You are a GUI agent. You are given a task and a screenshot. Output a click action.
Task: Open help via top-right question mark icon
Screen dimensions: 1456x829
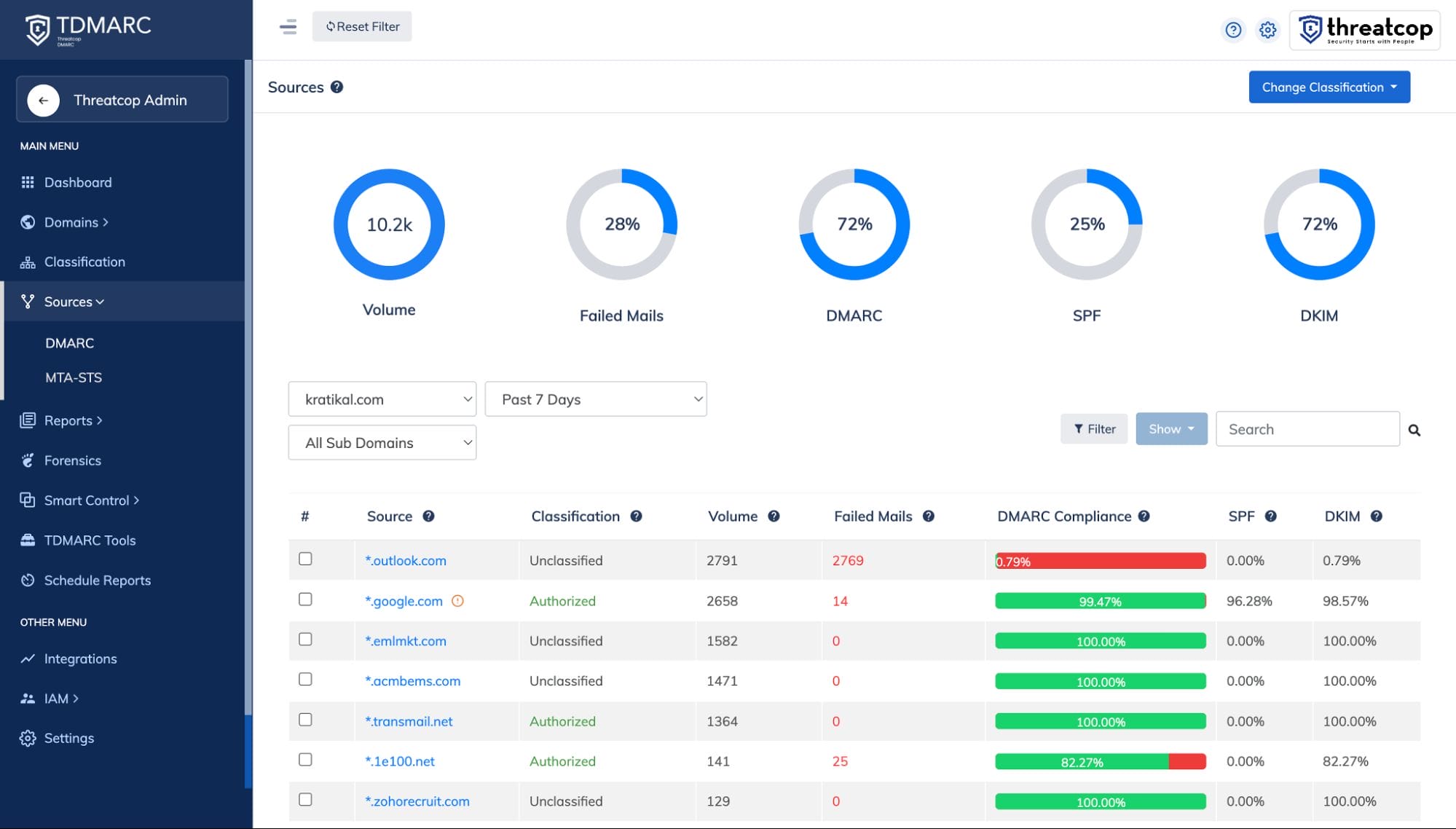1233,30
